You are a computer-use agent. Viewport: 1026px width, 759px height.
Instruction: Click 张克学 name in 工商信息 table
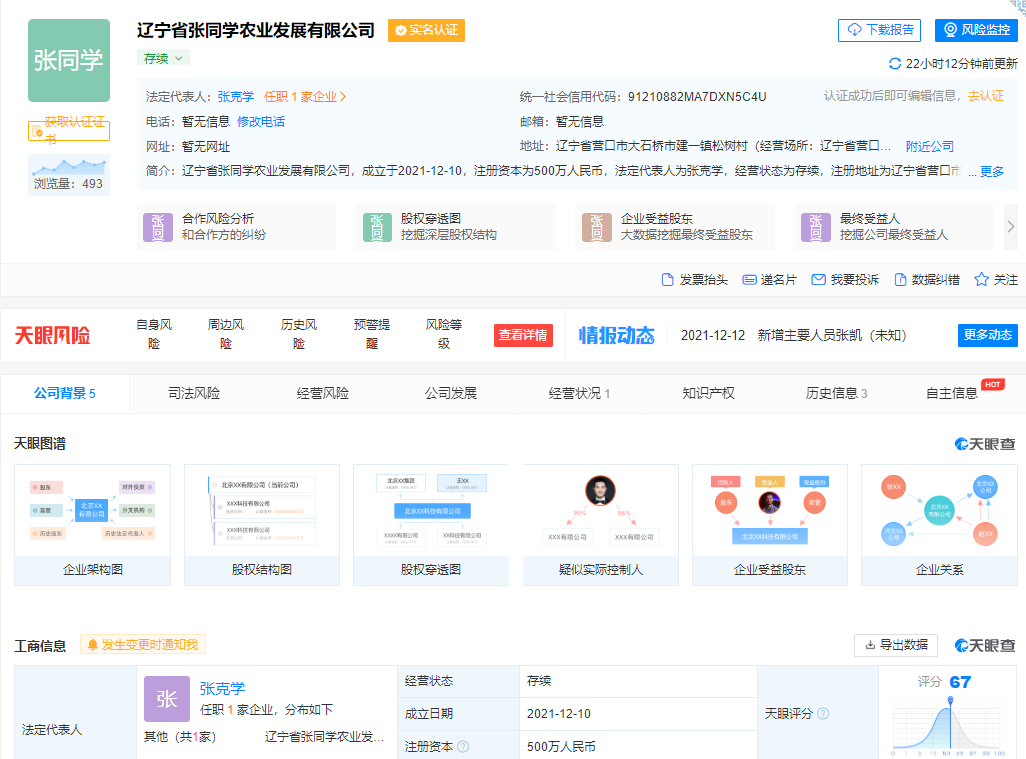click(x=222, y=688)
